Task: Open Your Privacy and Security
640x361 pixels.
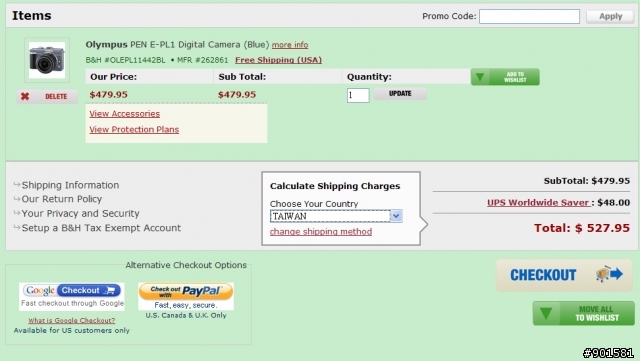Action: coord(80,213)
